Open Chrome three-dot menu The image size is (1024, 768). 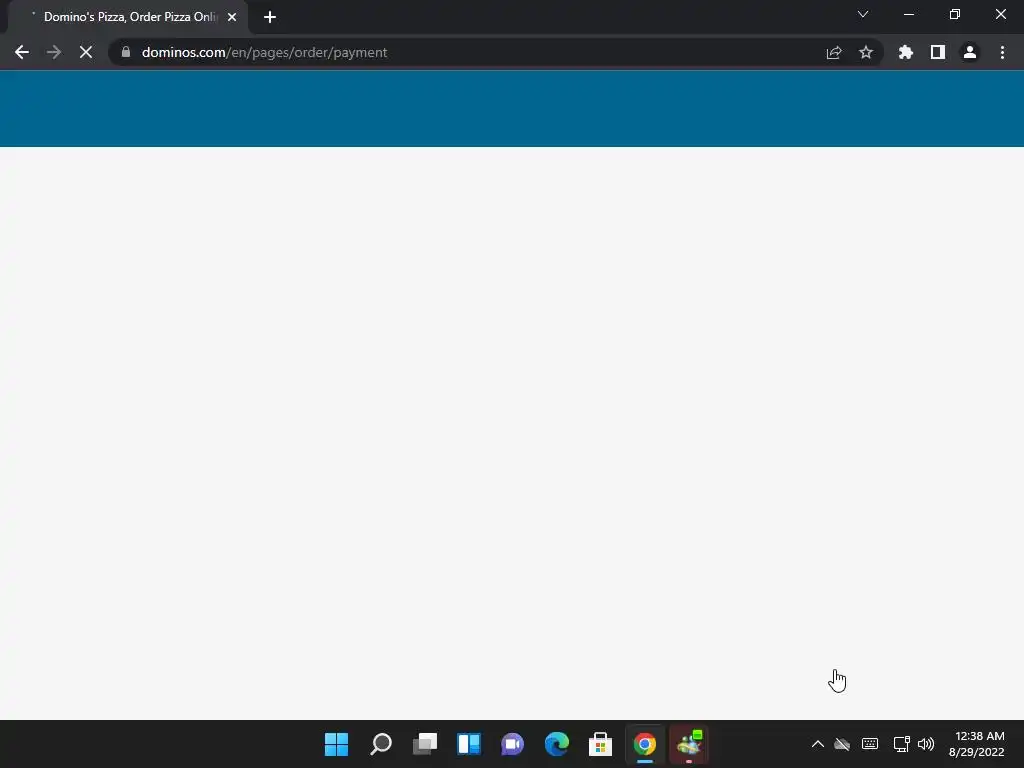tap(1002, 52)
